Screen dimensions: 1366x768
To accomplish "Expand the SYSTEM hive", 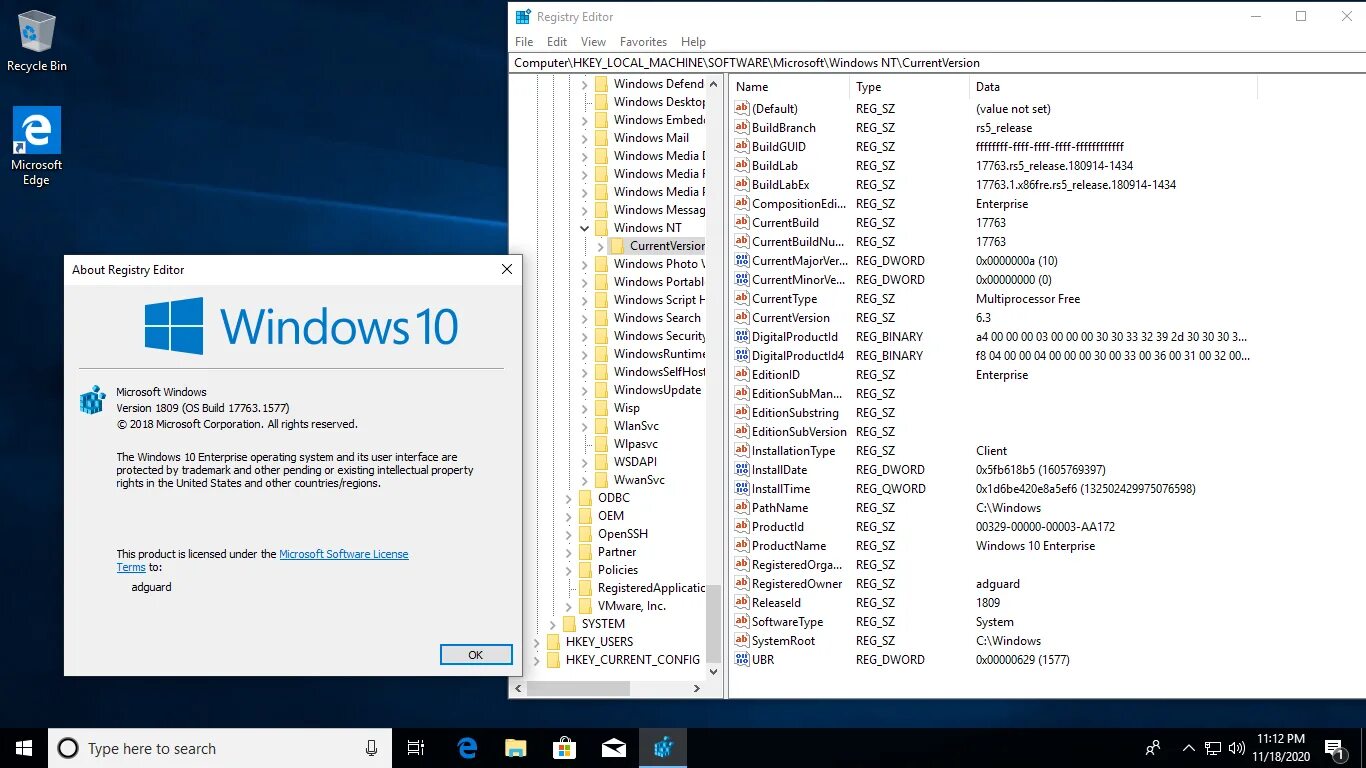I will point(553,624).
